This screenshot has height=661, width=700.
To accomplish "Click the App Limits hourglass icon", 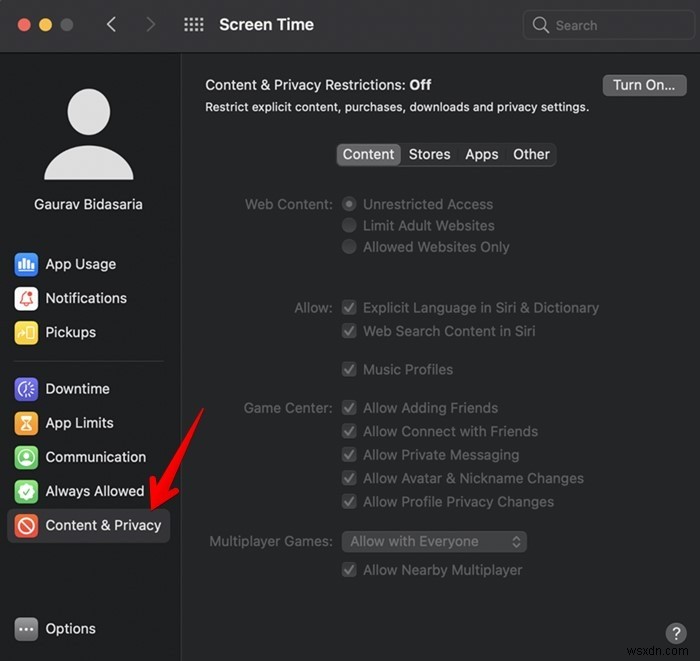I will click(x=26, y=423).
